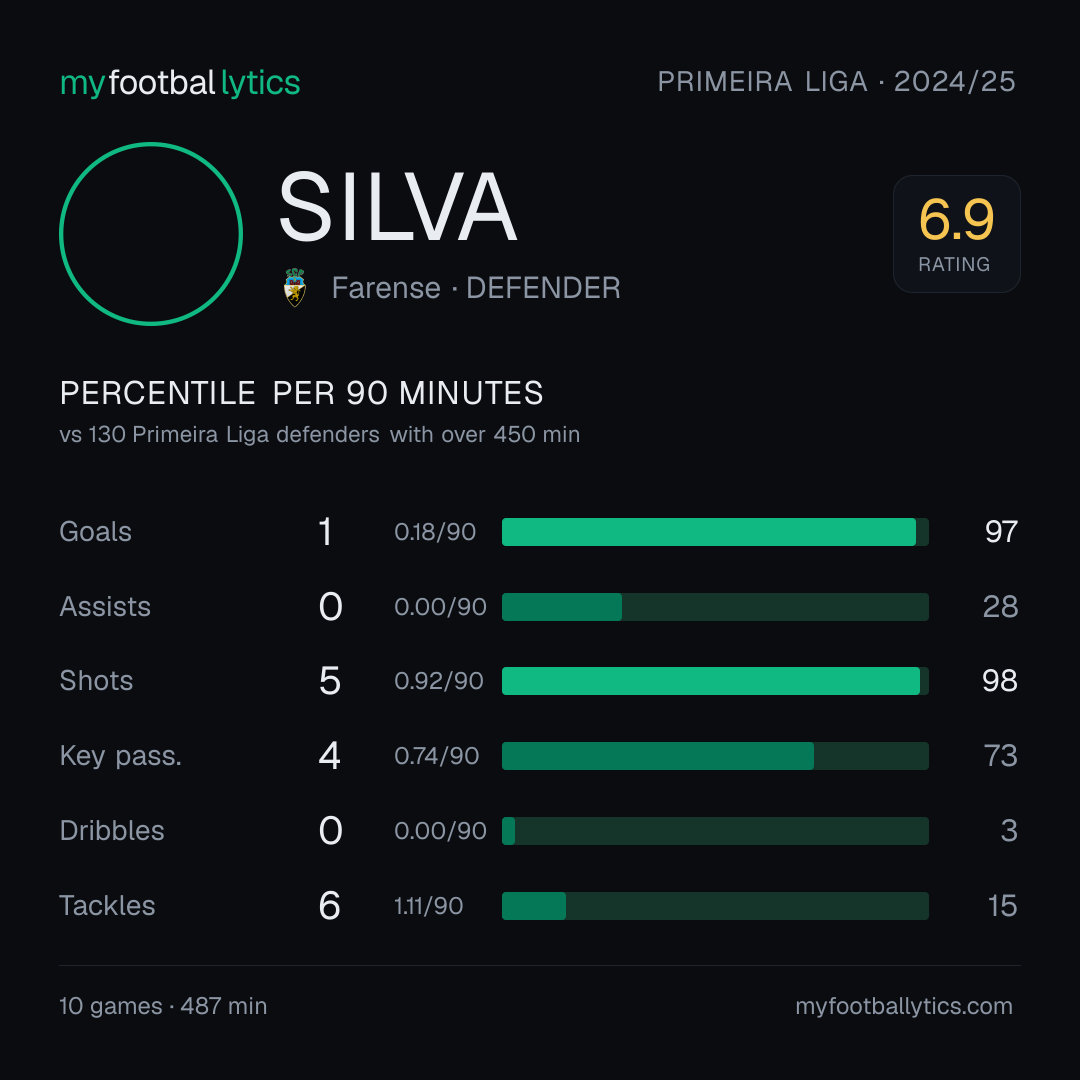Screen dimensions: 1080x1080
Task: Click the Tackles 1.11/90 value
Action: (x=428, y=906)
